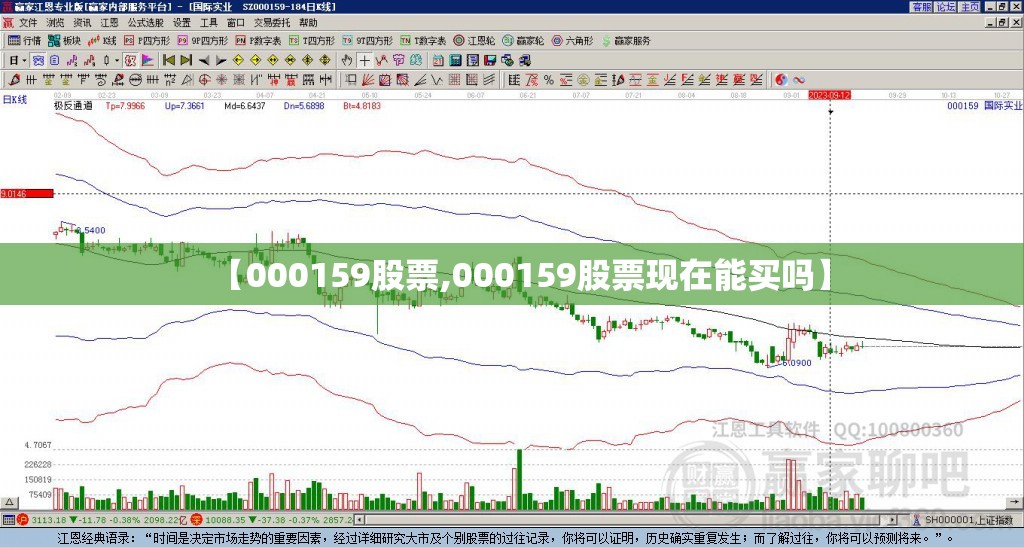Open 赢家服务 service button
1024x548 pixels.
pos(626,40)
